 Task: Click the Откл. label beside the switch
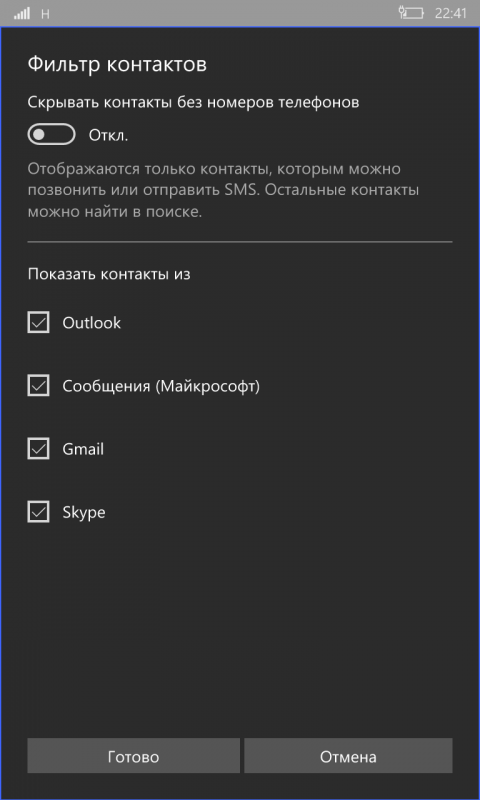click(x=108, y=136)
